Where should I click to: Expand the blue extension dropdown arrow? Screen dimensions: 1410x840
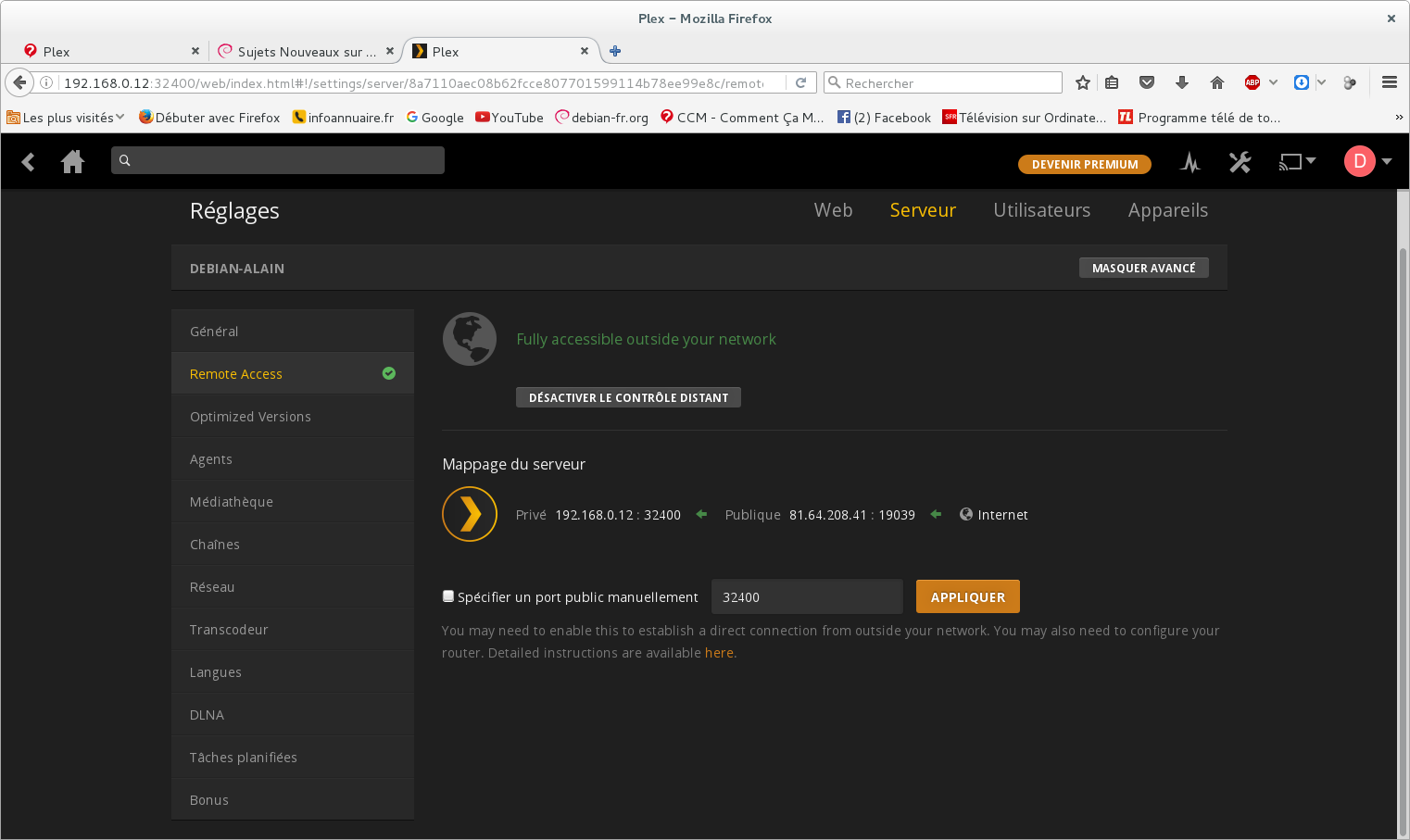click(x=1321, y=82)
